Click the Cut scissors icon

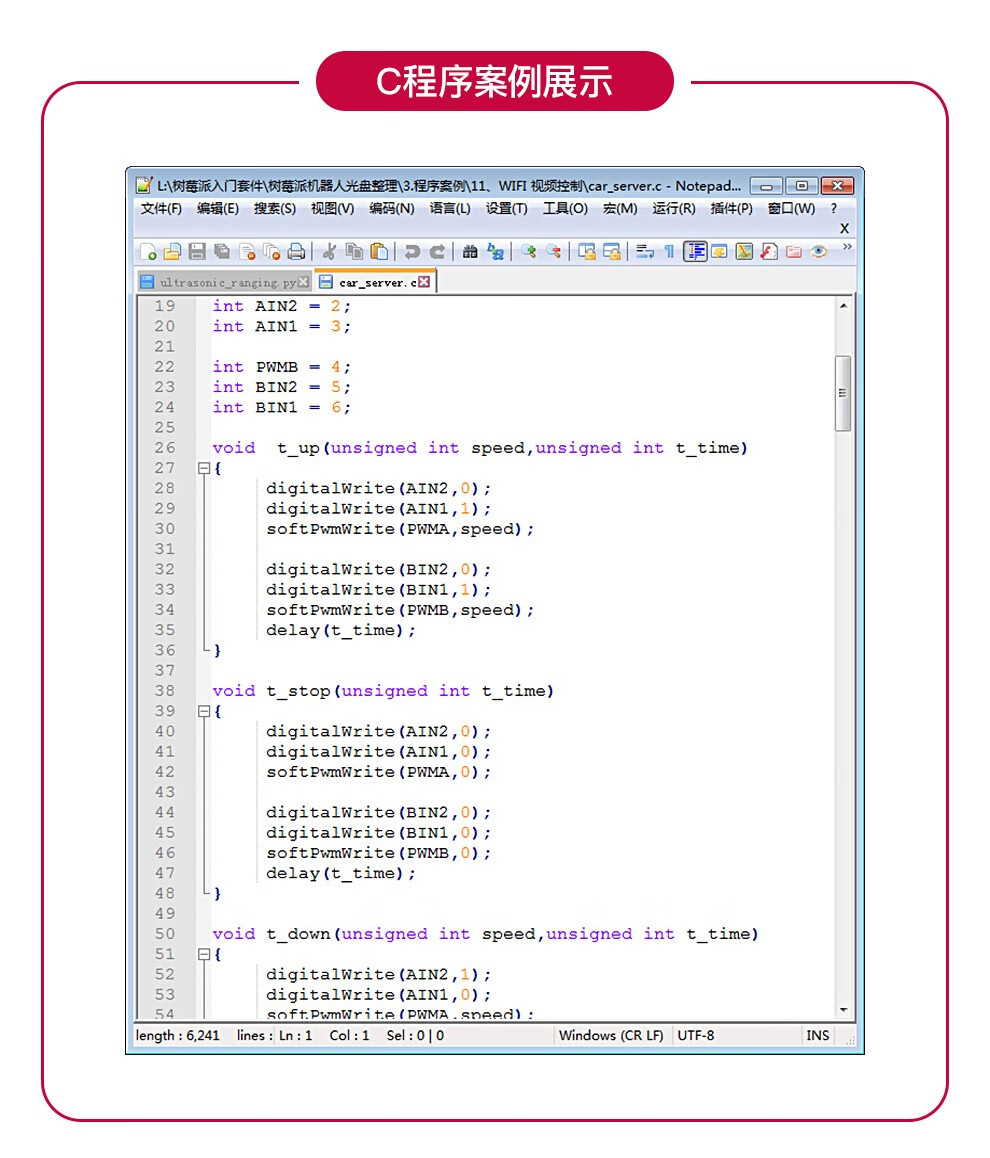point(328,252)
